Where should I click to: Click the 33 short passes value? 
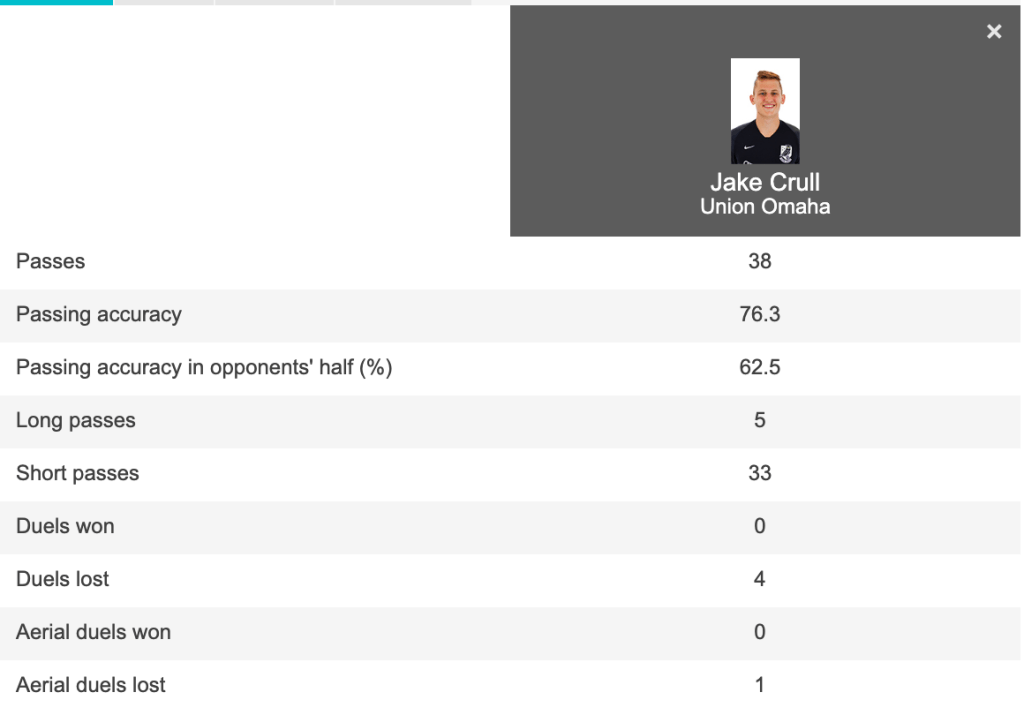pos(760,474)
